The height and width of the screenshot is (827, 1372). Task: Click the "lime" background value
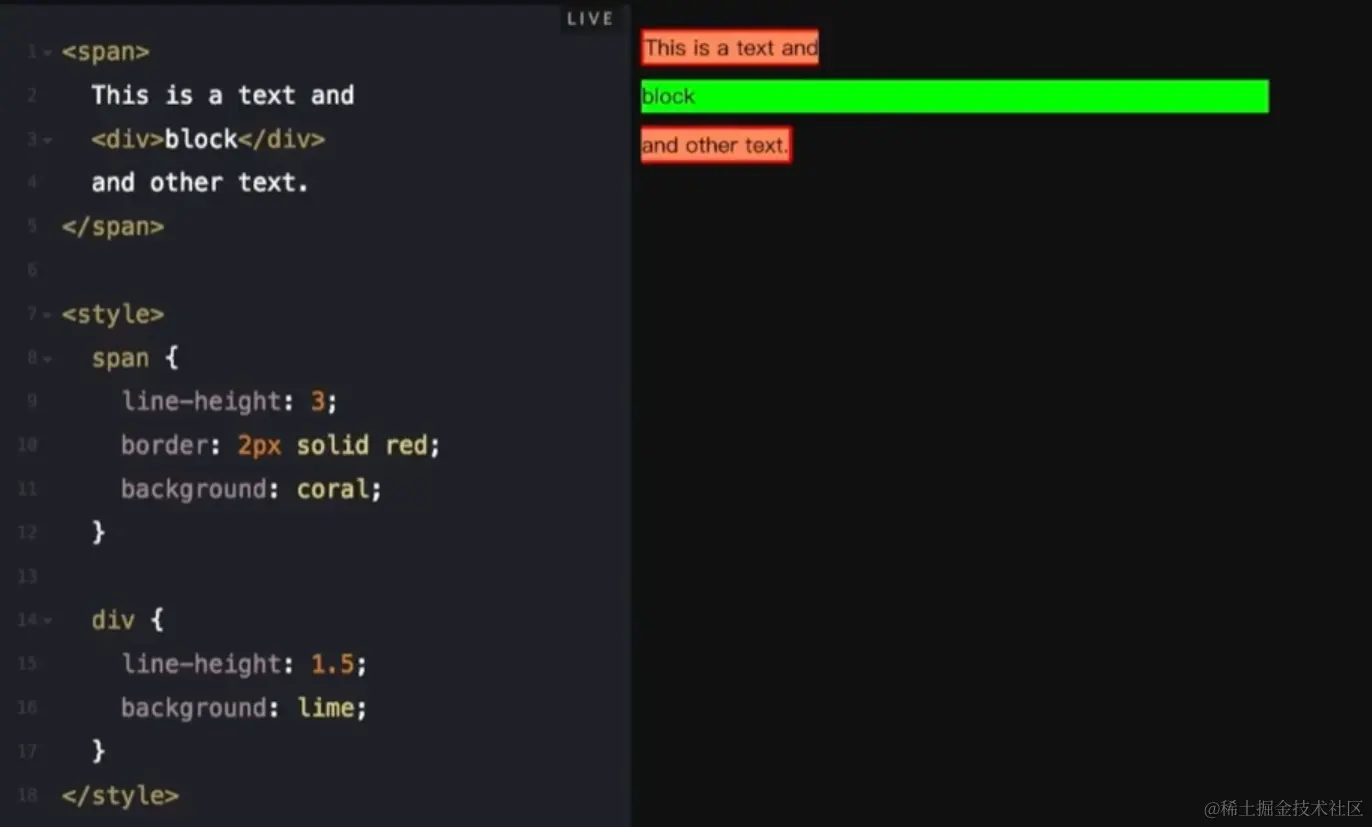tap(326, 708)
